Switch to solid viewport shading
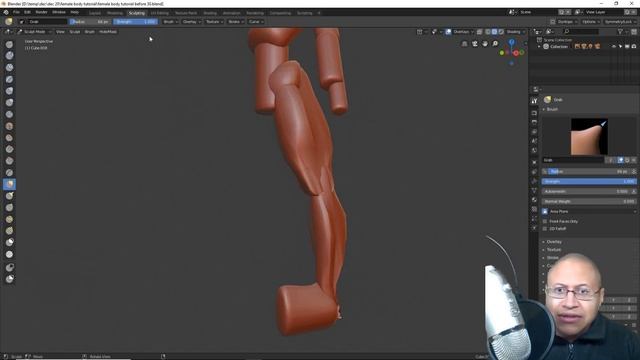Screen dimensions: 640x360 pyautogui.click(x=494, y=32)
